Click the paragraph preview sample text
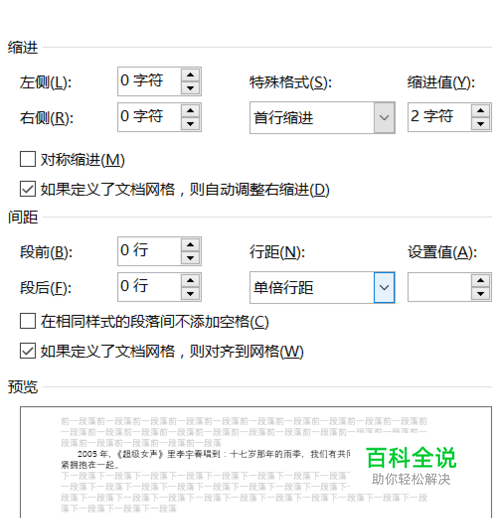The image size is (500, 518). coord(205,459)
